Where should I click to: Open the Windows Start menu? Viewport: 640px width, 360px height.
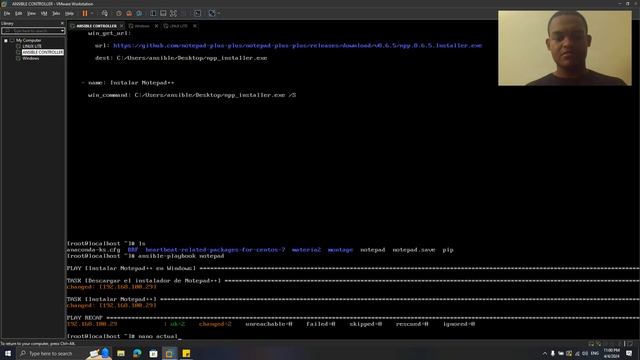[8, 353]
